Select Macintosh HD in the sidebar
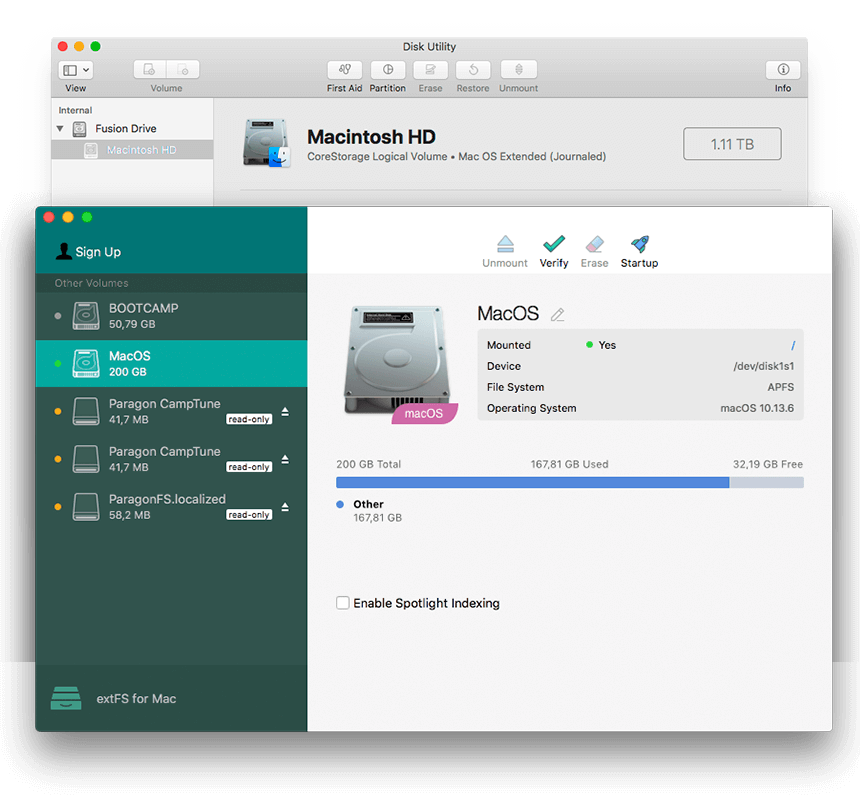Image resolution: width=860 pixels, height=795 pixels. [142, 151]
